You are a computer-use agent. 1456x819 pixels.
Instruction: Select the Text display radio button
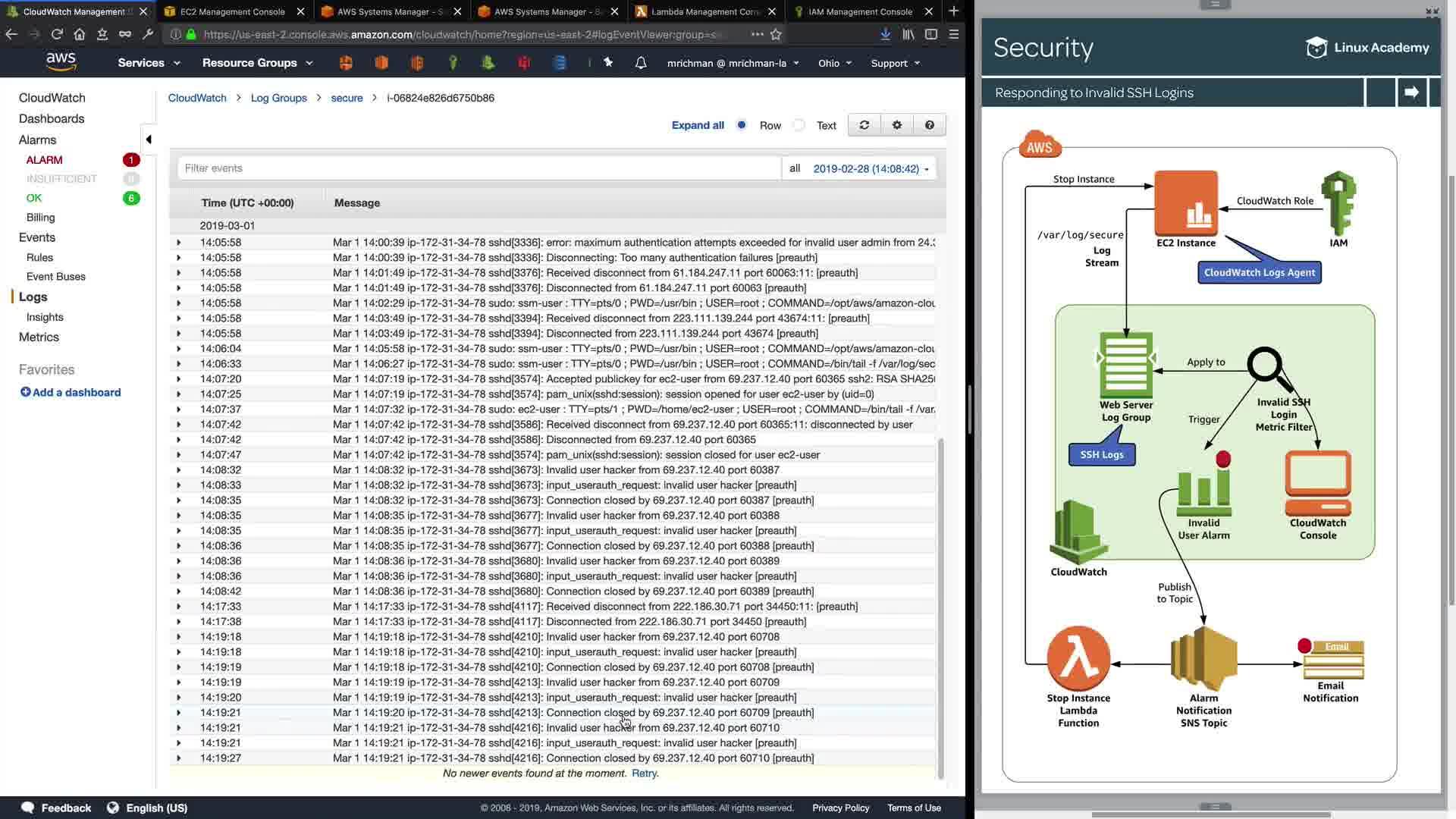point(799,125)
